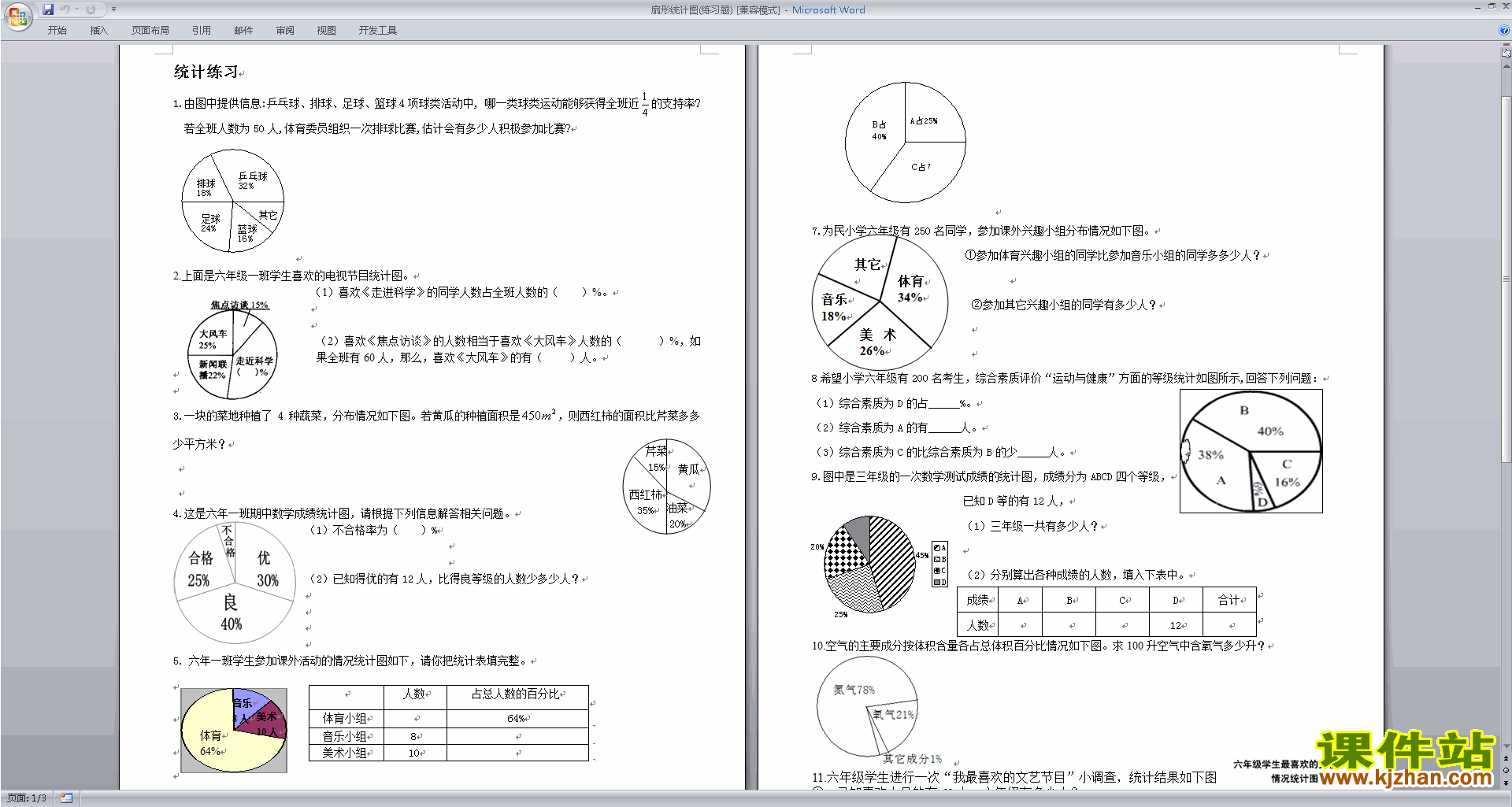Screen dimensions: 1512x807
Task: Click the 美术小组 row label
Action: (x=346, y=753)
